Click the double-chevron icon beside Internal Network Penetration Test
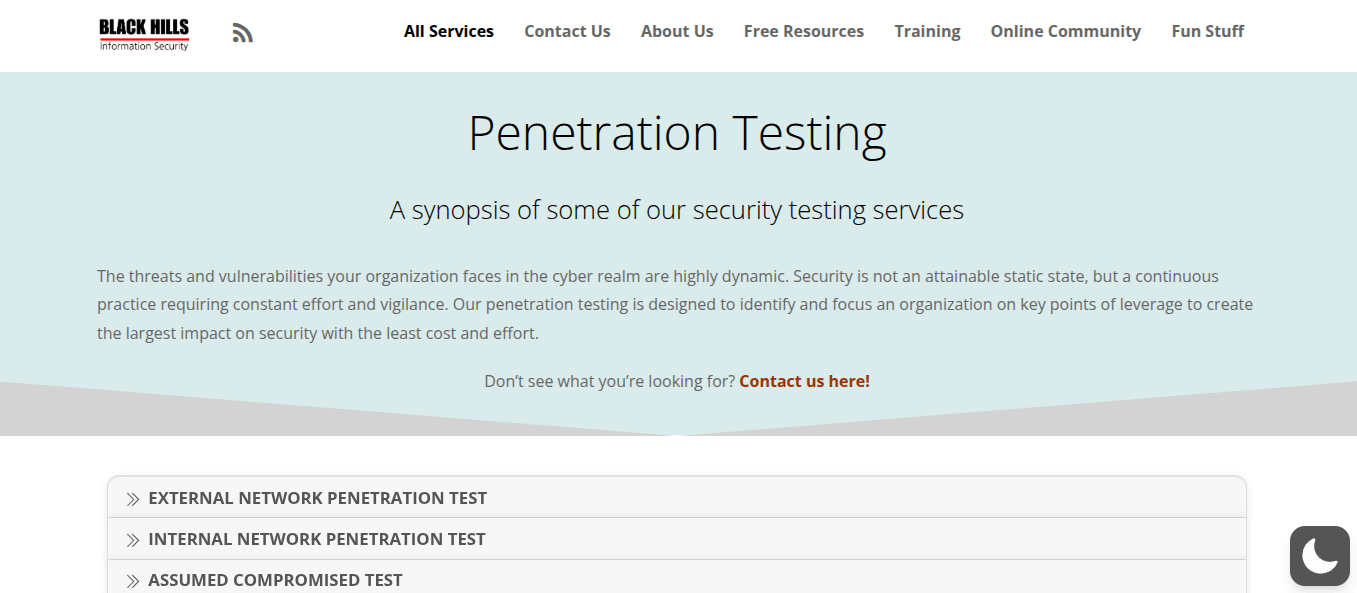The width and height of the screenshot is (1357, 593). coord(133,540)
